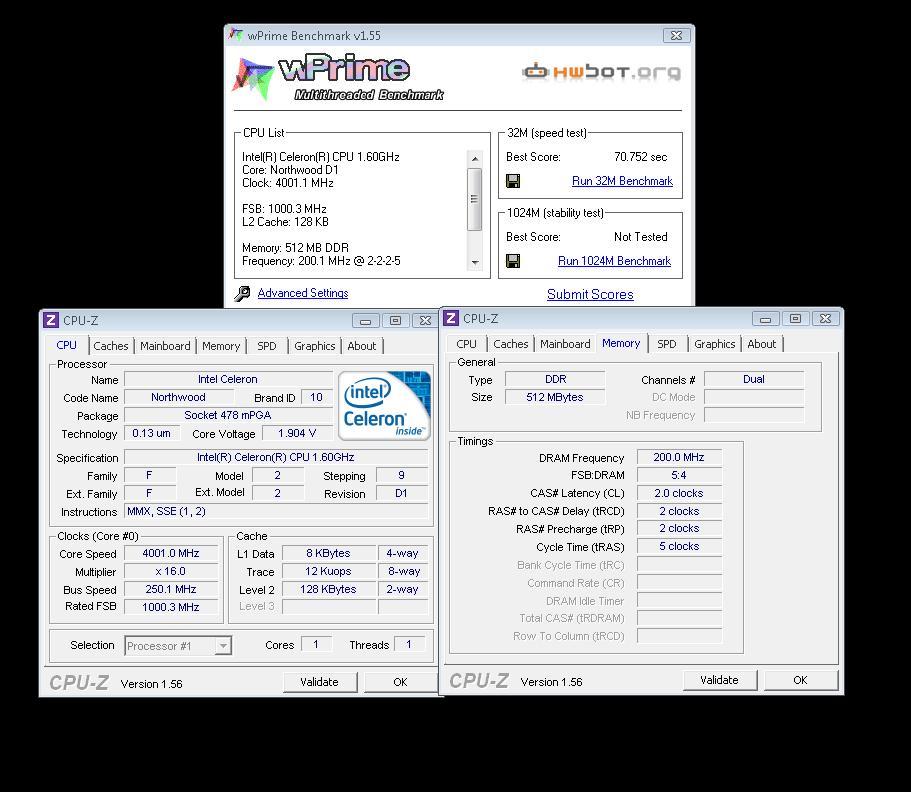Click the CPU List scroll up arrow

[x=475, y=158]
